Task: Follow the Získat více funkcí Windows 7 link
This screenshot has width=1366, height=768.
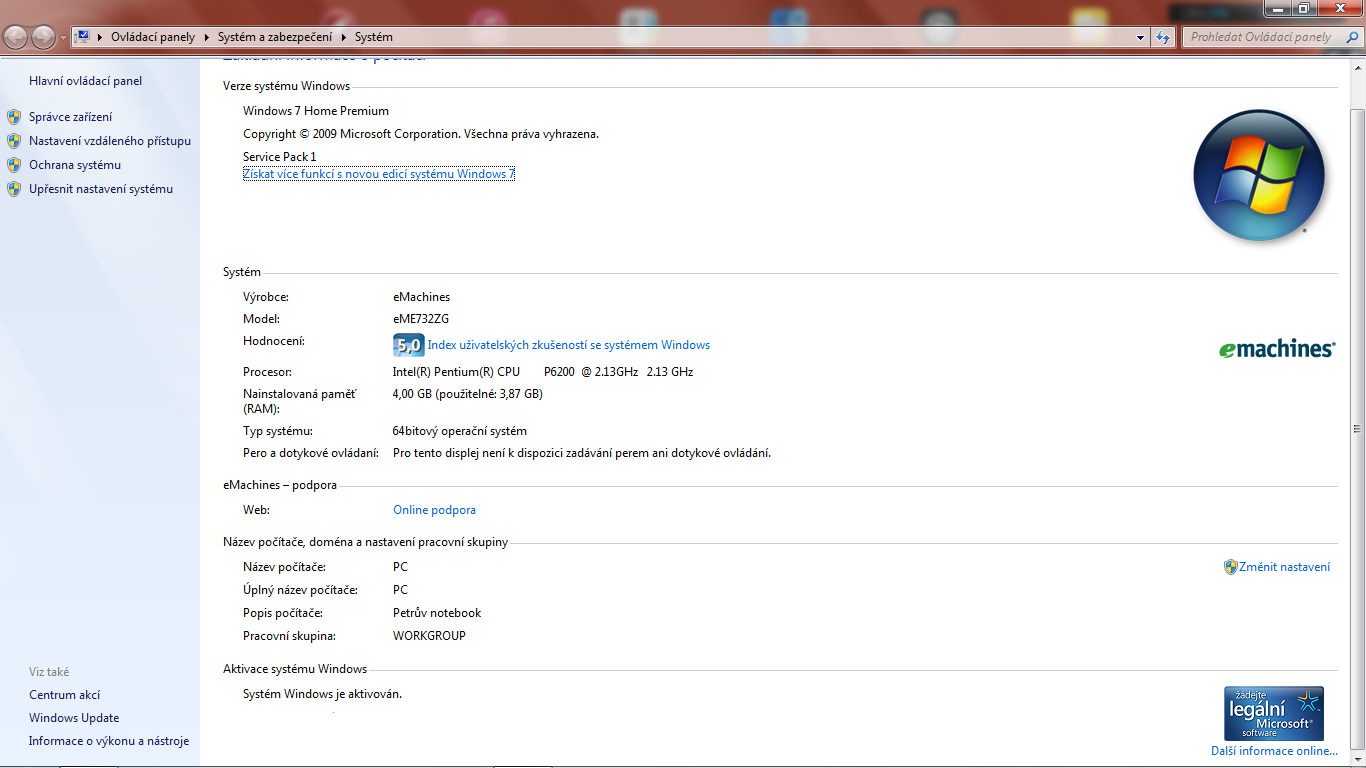Action: (x=379, y=174)
